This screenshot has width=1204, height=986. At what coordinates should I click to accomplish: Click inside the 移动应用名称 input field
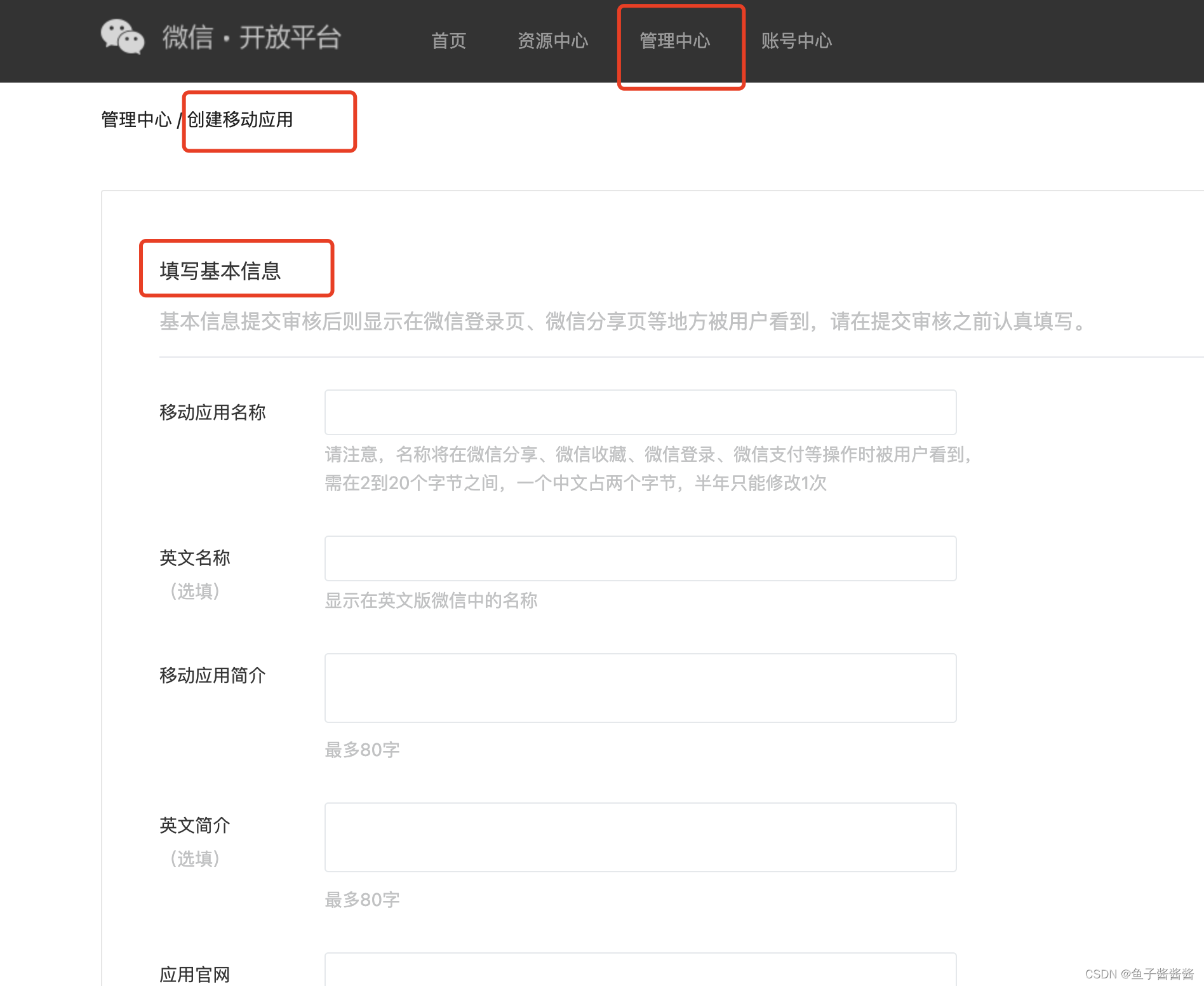pos(639,412)
